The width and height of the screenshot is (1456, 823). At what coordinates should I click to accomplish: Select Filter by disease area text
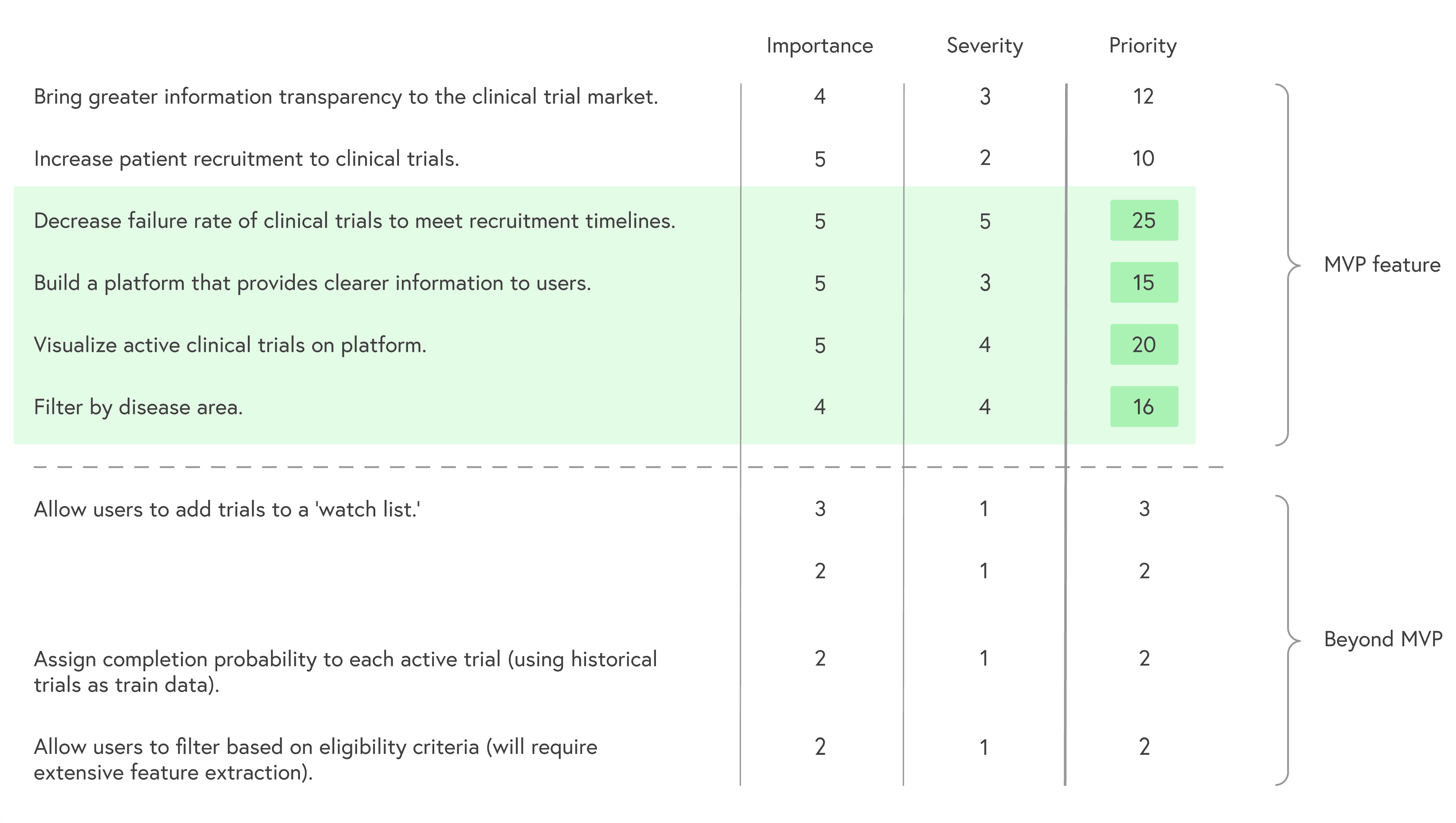pos(139,407)
